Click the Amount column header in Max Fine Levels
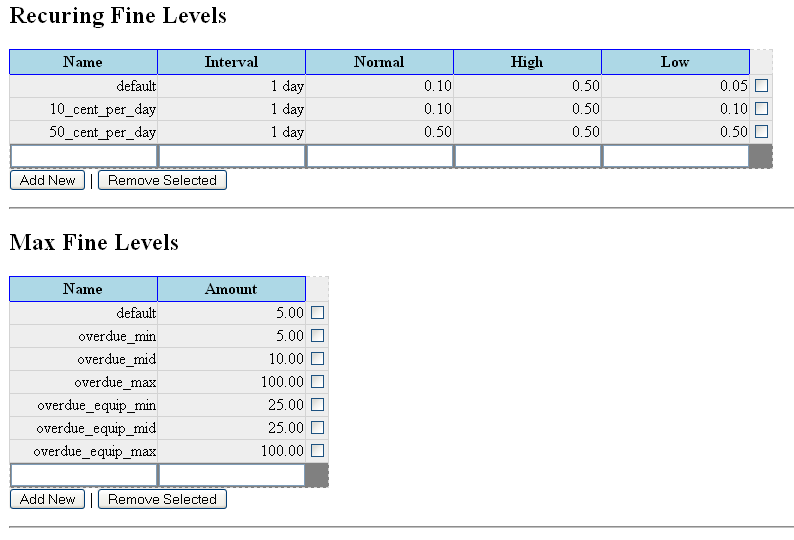 tap(231, 289)
